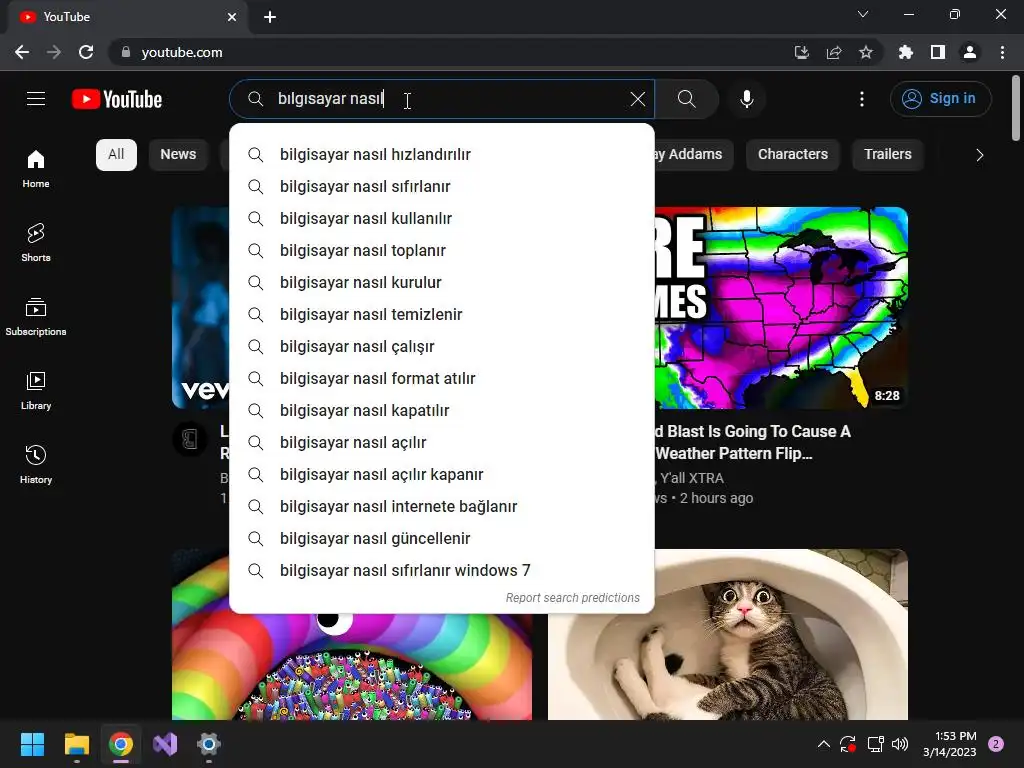Select the Characters filter chip

pyautogui.click(x=792, y=155)
